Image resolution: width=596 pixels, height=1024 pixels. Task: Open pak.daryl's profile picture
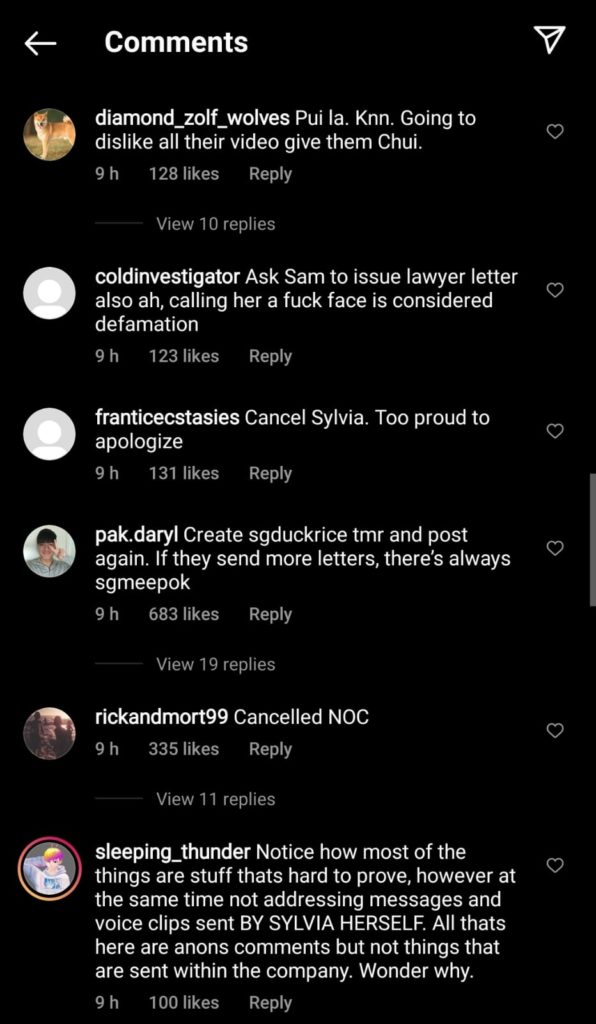[50, 551]
